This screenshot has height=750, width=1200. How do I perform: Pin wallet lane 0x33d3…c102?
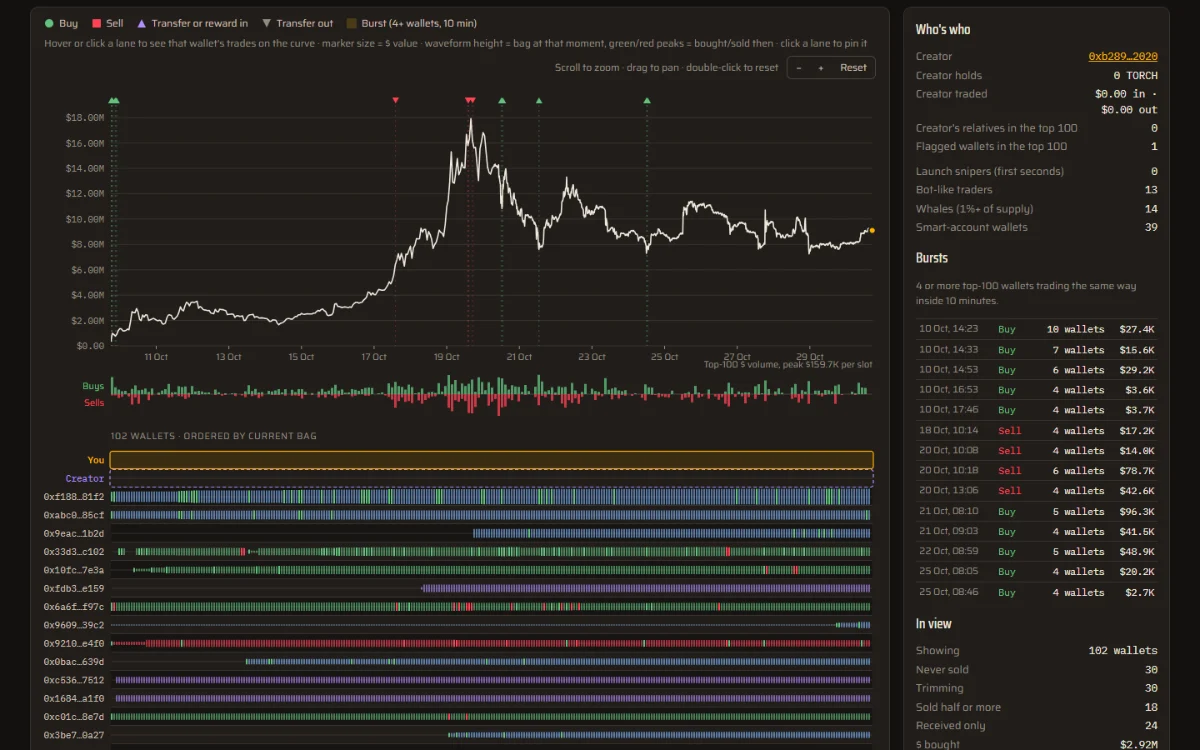[x=491, y=551]
